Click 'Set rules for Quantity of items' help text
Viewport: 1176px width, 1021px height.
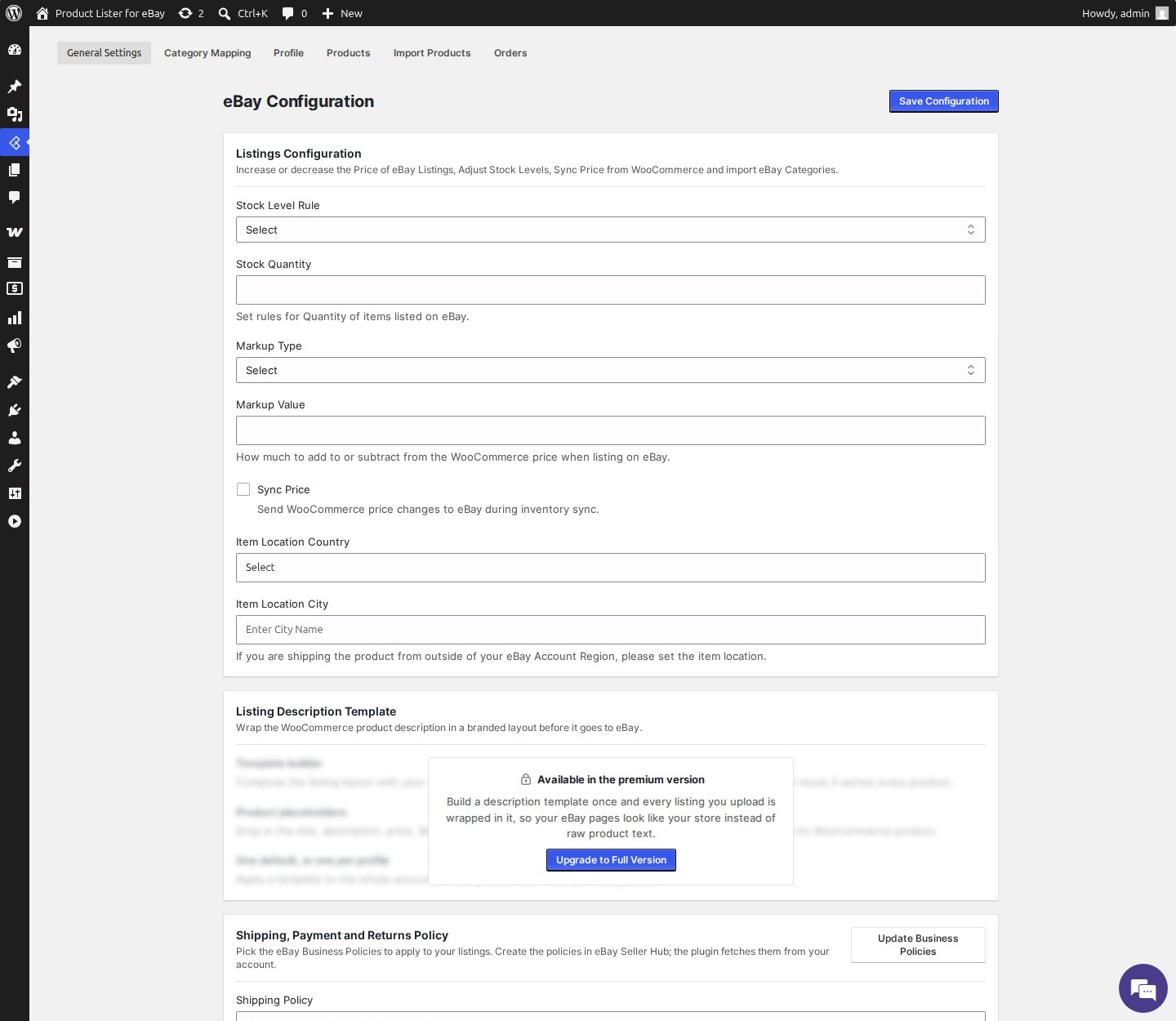(353, 316)
